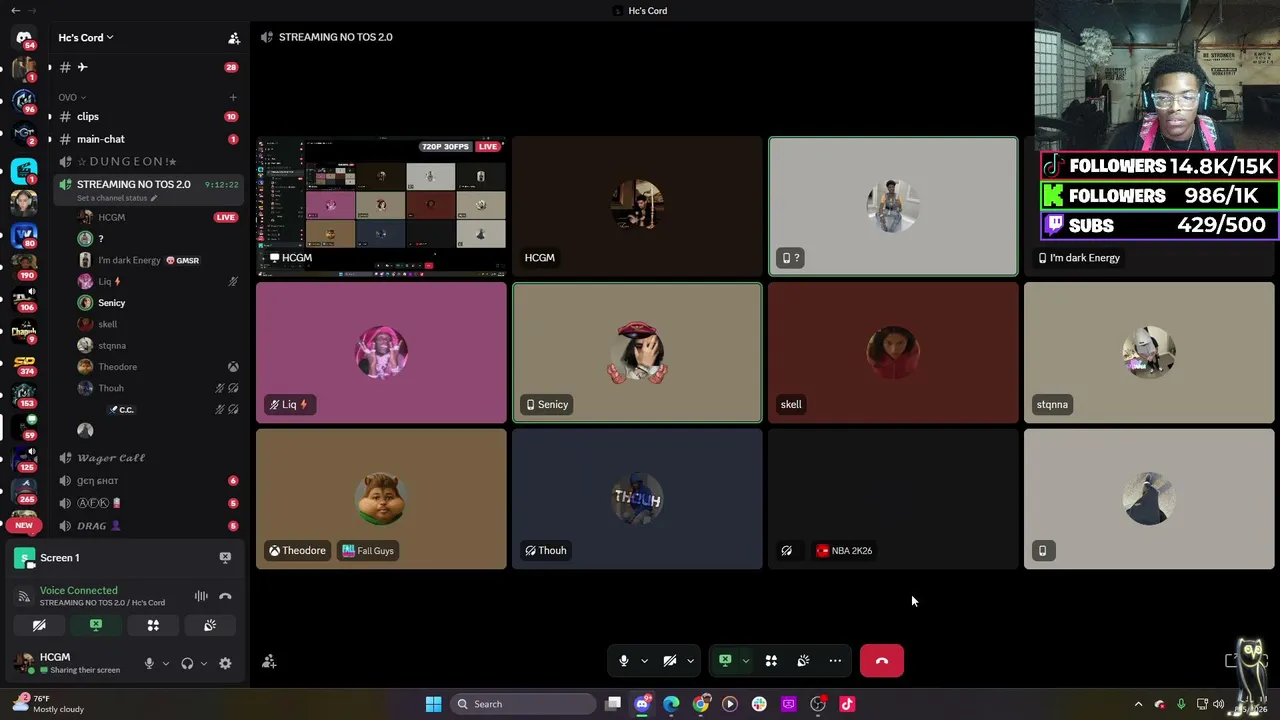Screen dimensions: 1280x720
Task: Stop streaming Screen 1 in the voice panel
Action: [225, 557]
